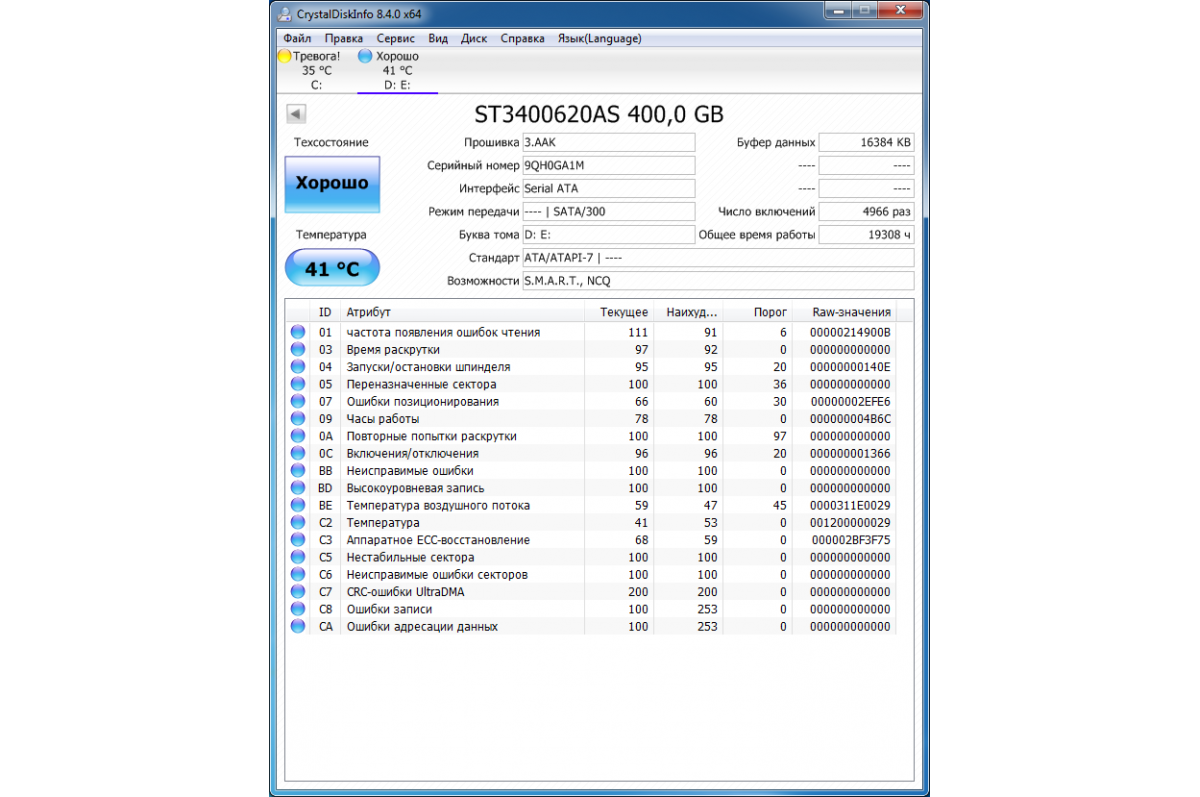Click the status orb for Часы работы
The width and height of the screenshot is (1200, 797).
pos(298,419)
